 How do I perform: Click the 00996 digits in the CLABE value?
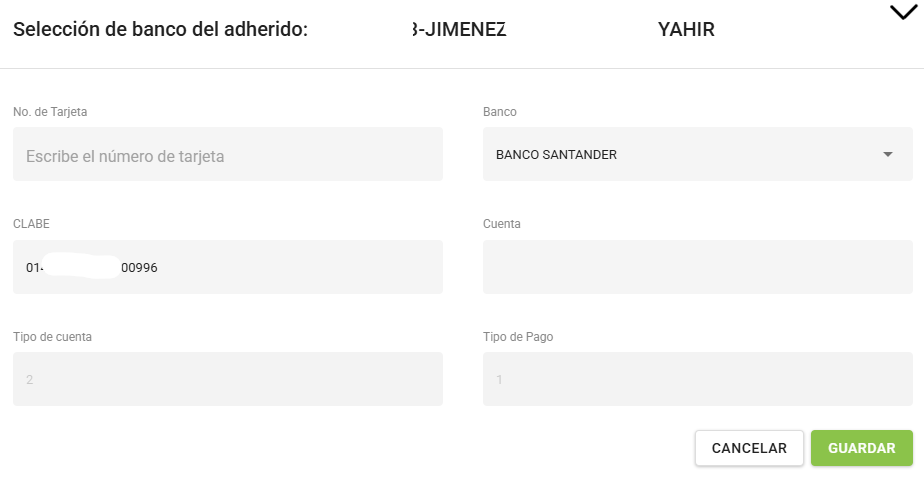[139, 268]
